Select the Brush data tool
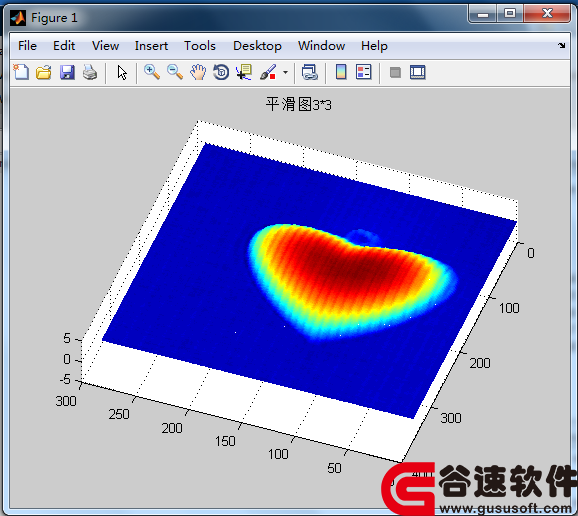578x516 pixels. pos(268,72)
